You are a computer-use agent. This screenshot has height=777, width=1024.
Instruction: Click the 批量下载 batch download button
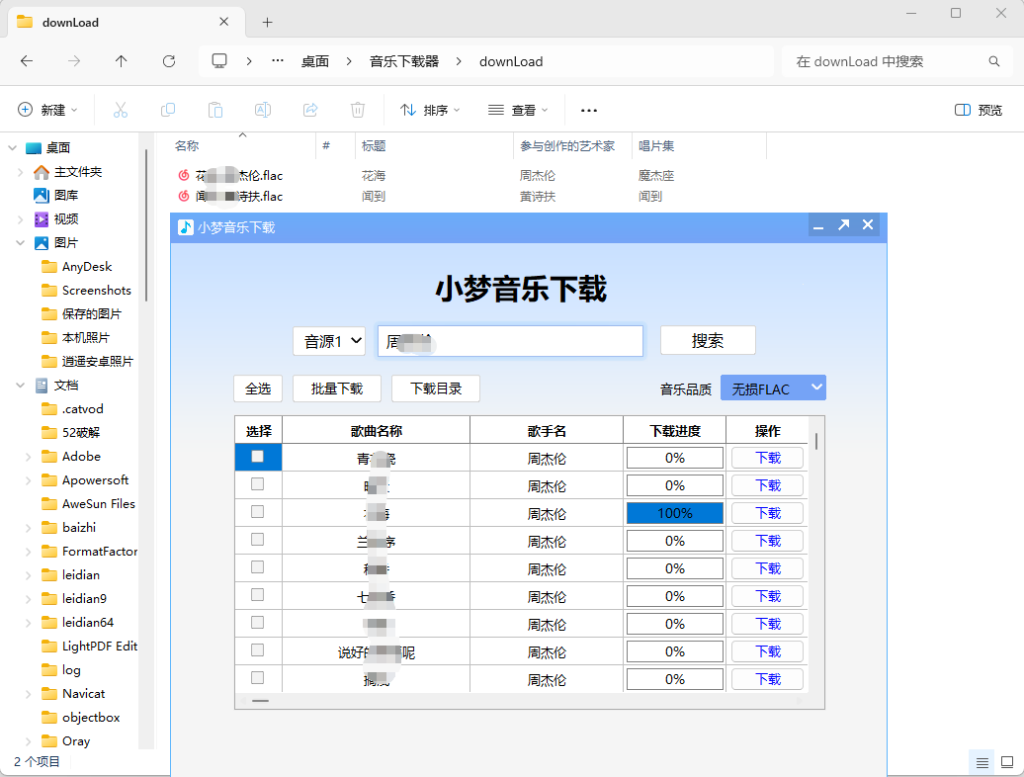(x=336, y=388)
